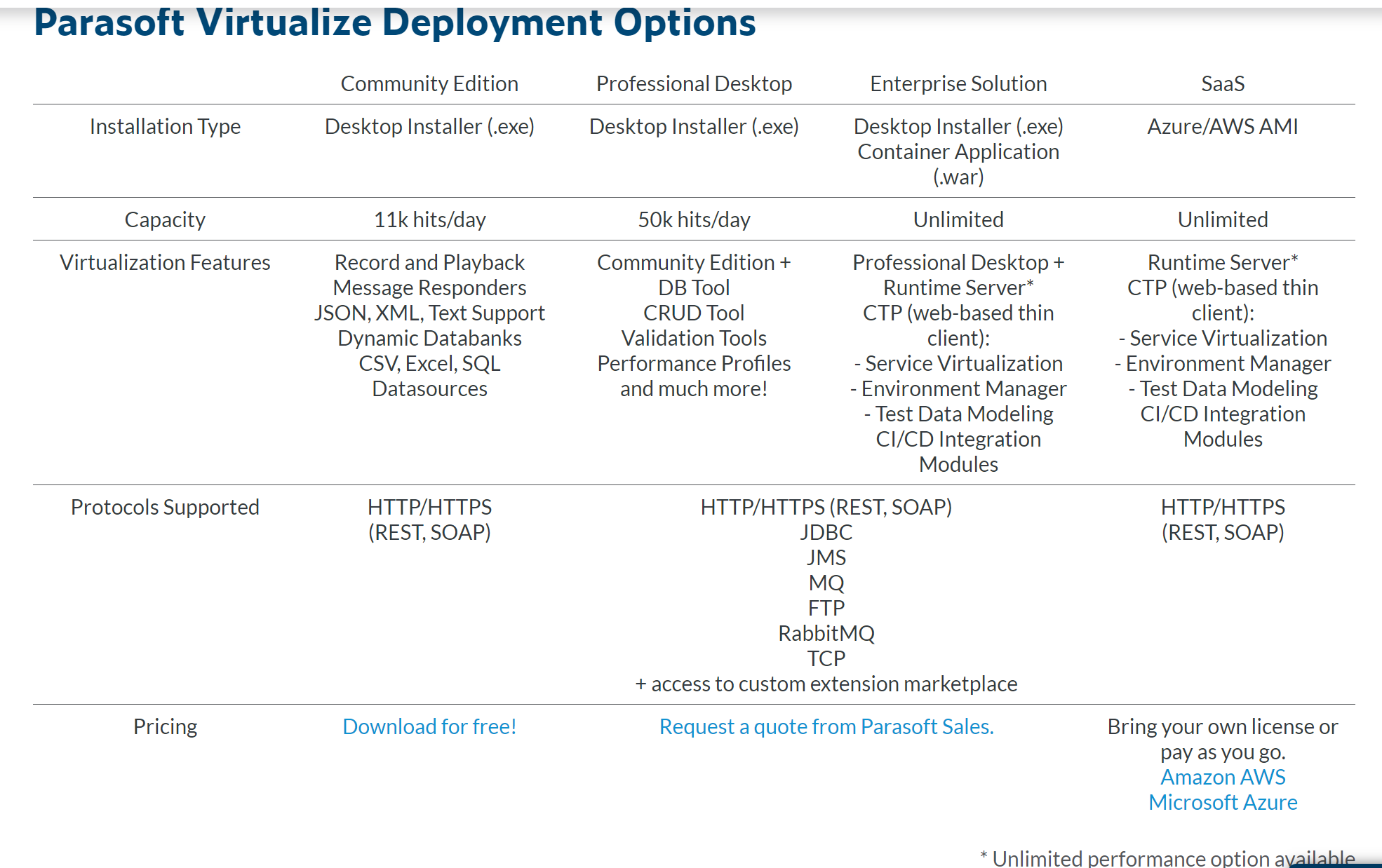Click Container Application text in Enterprise column

pyautogui.click(x=958, y=151)
